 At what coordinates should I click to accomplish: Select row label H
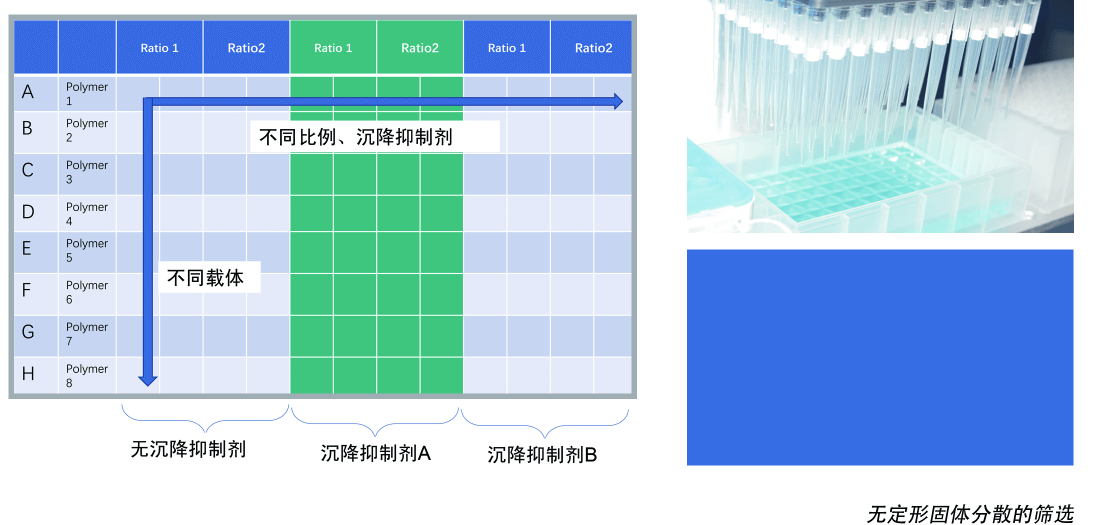28,374
